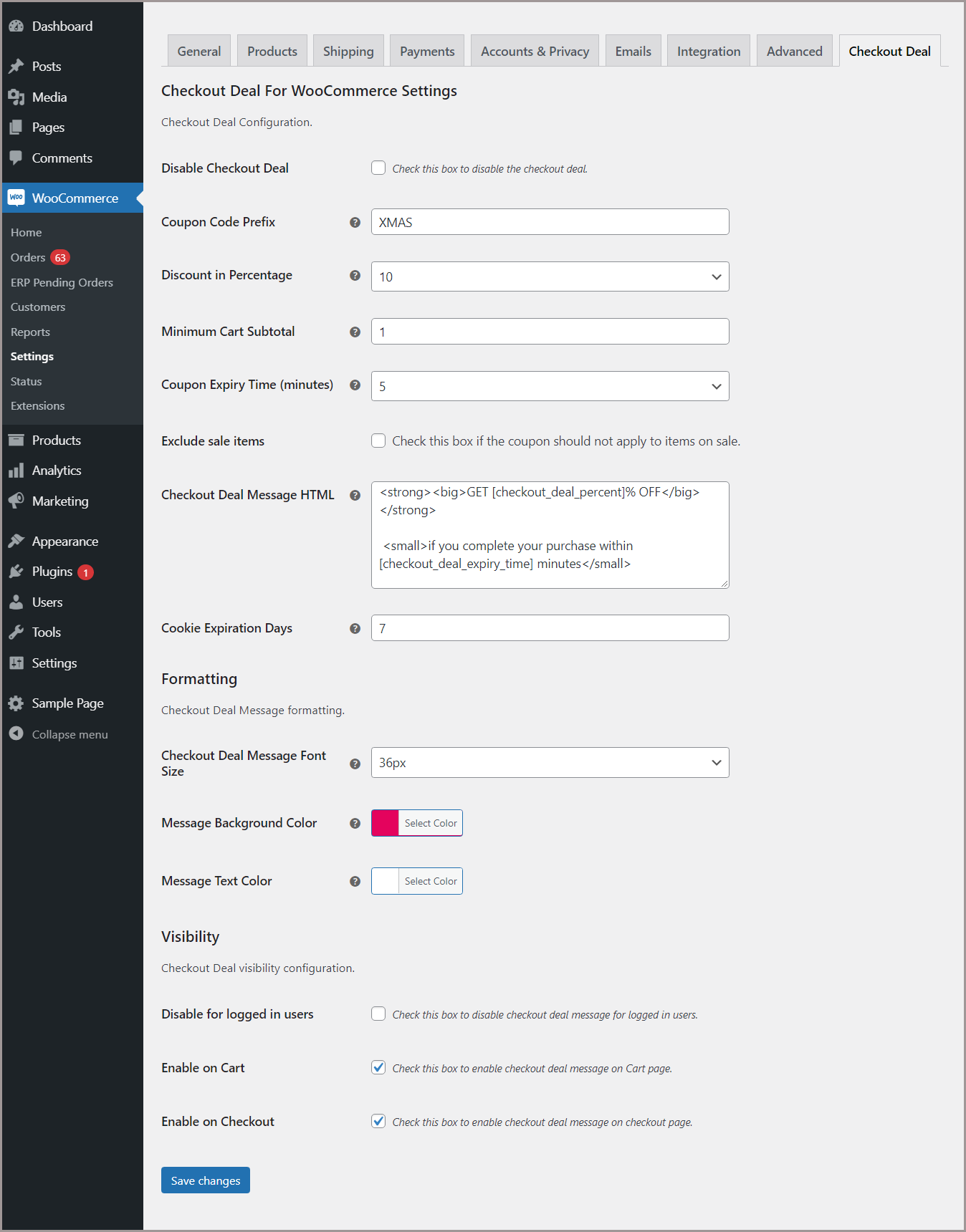Click the Tools wrench icon
Viewport: 966px width, 1232px height.
(16, 632)
